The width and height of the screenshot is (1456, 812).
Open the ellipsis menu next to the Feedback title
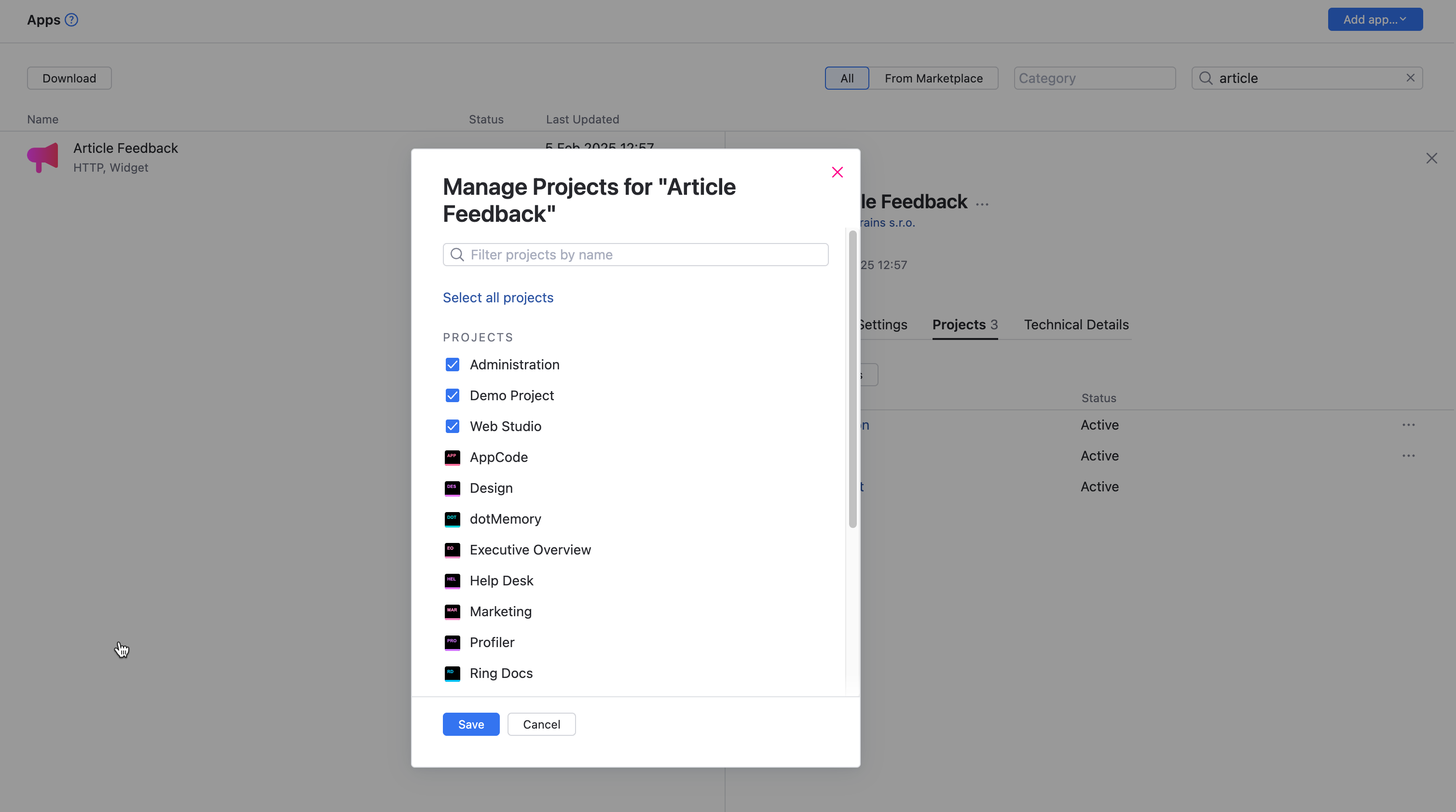[983, 203]
